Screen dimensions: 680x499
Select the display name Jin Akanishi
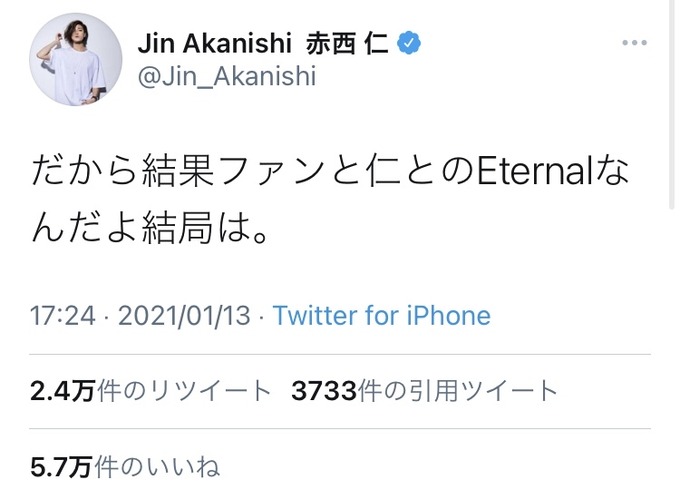click(215, 43)
